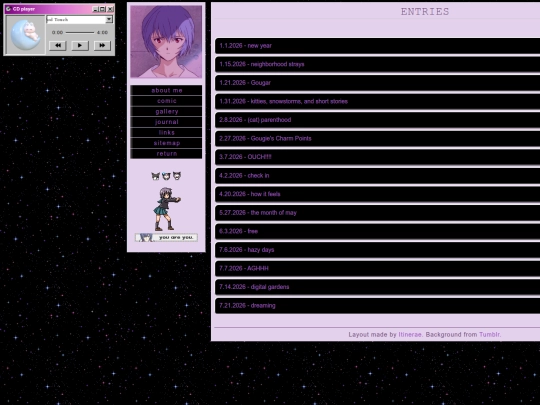The width and height of the screenshot is (540, 405).
Task: Click the first small cat face icon
Action: pyautogui.click(x=156, y=176)
